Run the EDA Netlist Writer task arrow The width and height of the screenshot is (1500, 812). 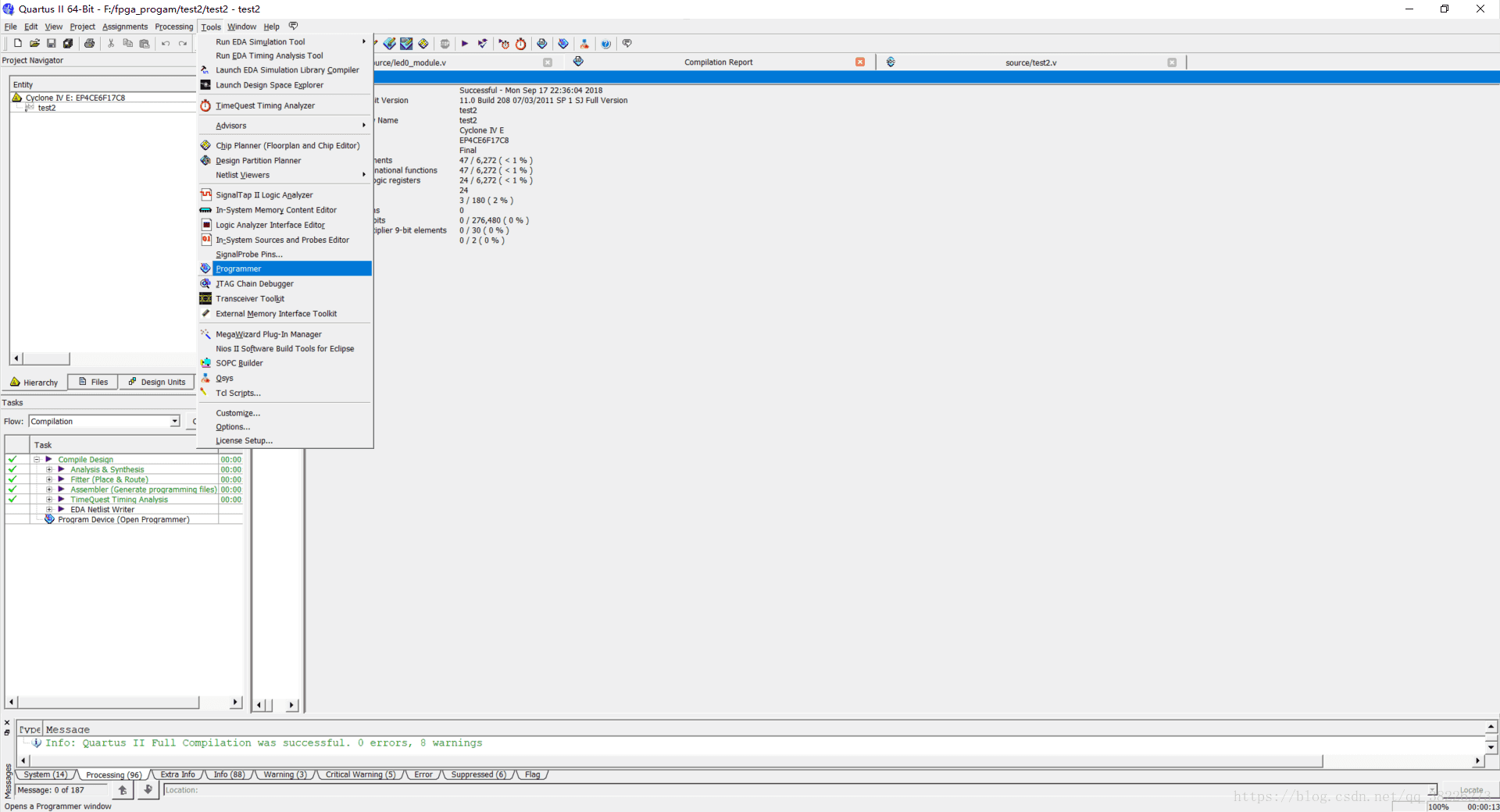point(61,509)
